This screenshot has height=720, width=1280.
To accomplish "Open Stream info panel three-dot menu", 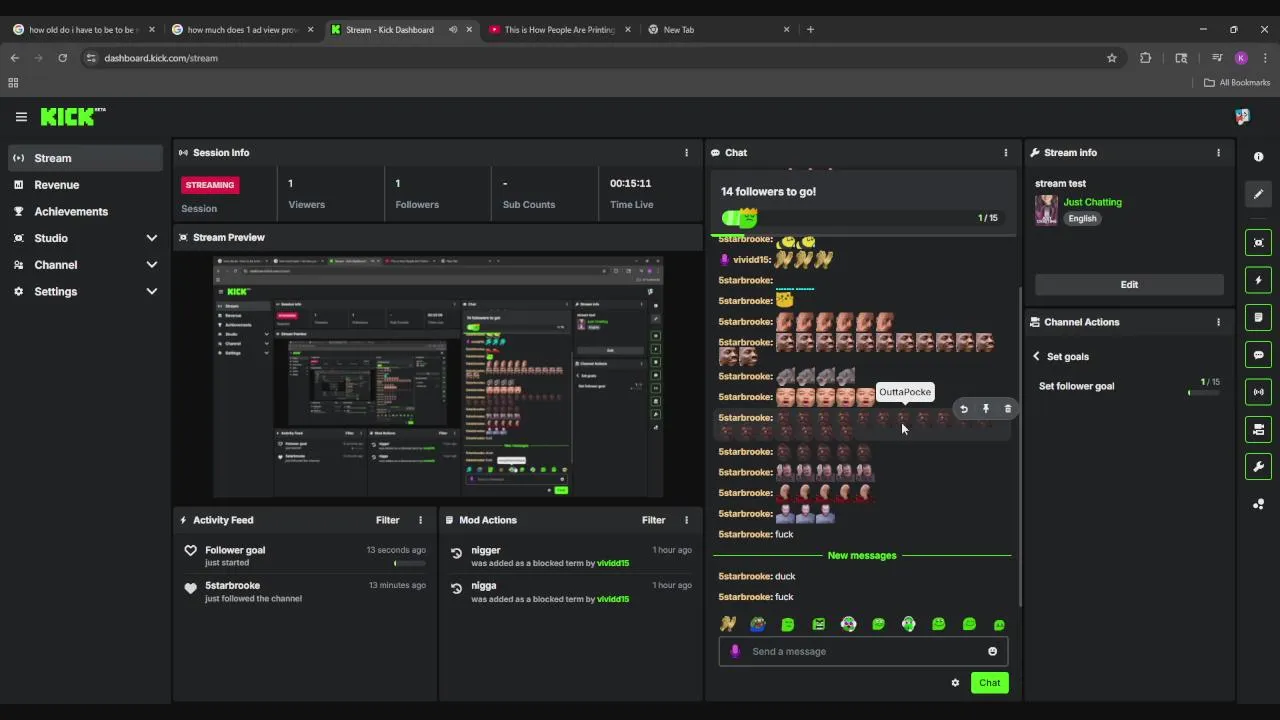I will coord(1218,153).
